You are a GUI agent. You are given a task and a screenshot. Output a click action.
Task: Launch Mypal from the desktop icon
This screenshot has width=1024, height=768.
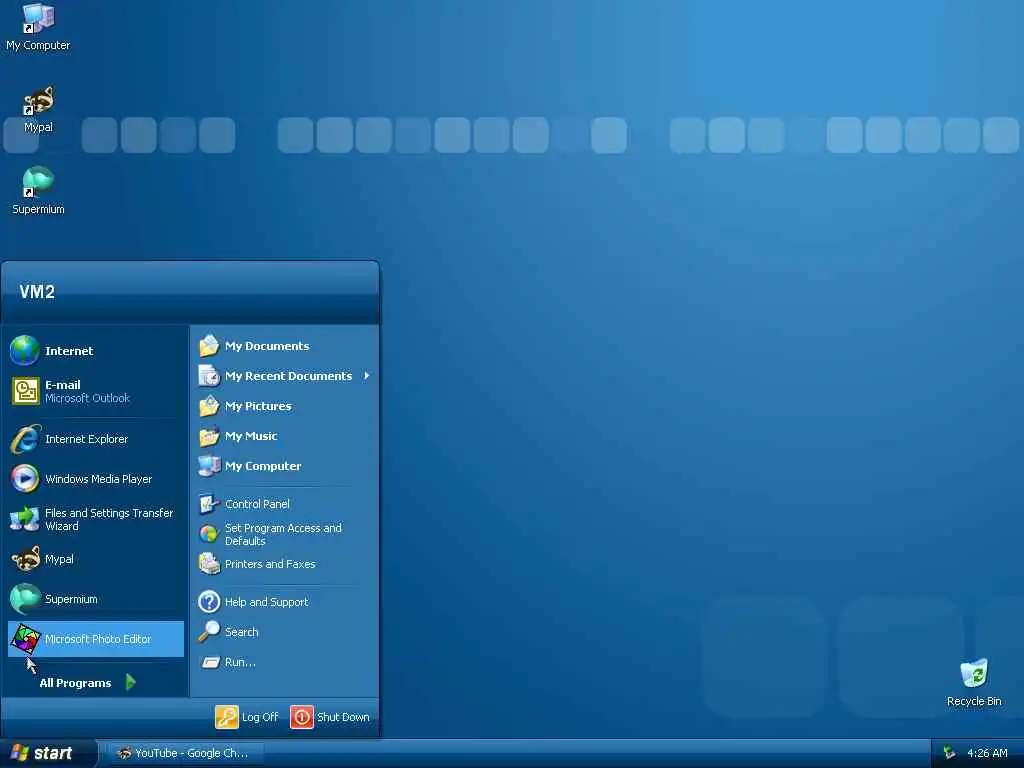38,109
